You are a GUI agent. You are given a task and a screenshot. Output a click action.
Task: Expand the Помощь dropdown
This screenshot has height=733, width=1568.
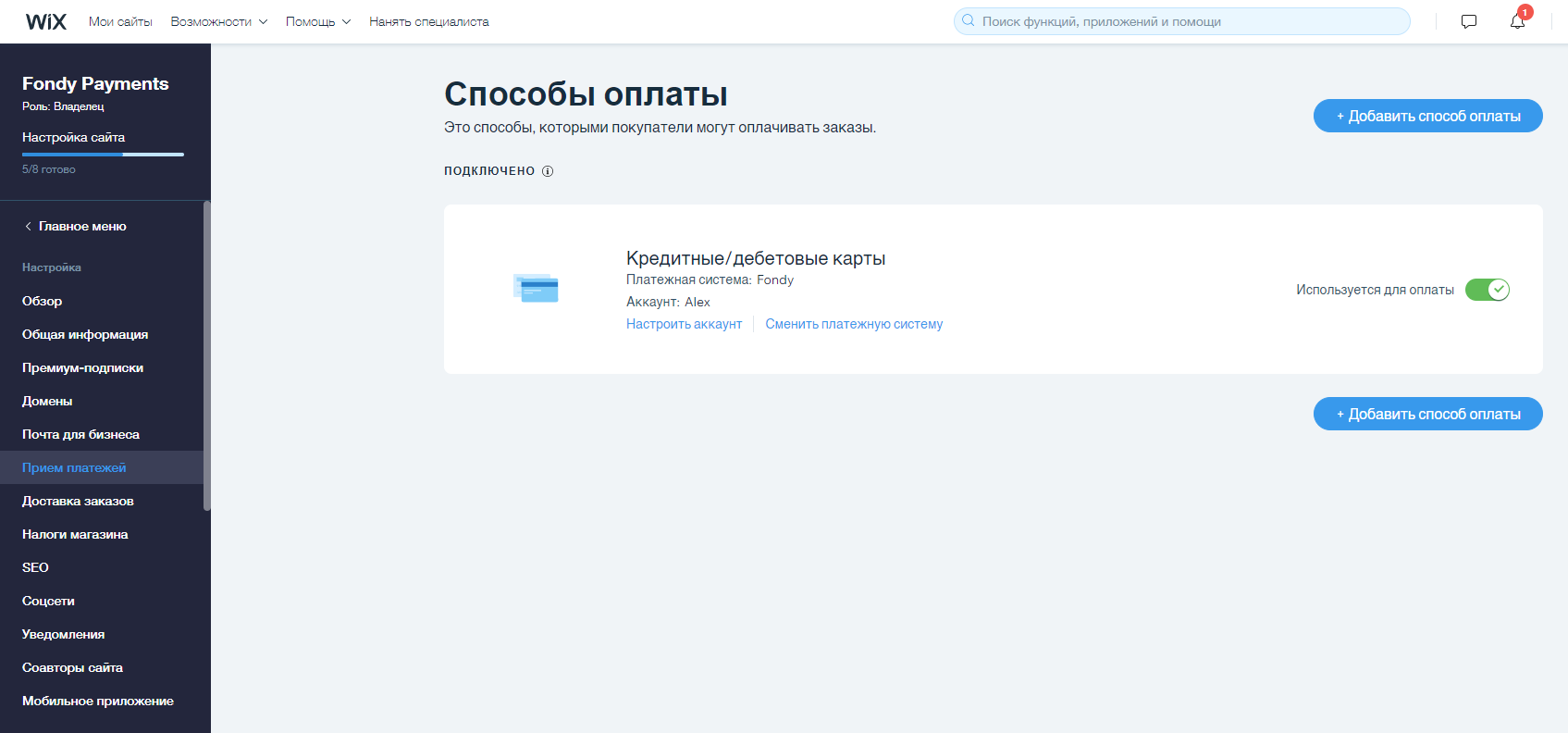pos(318,21)
